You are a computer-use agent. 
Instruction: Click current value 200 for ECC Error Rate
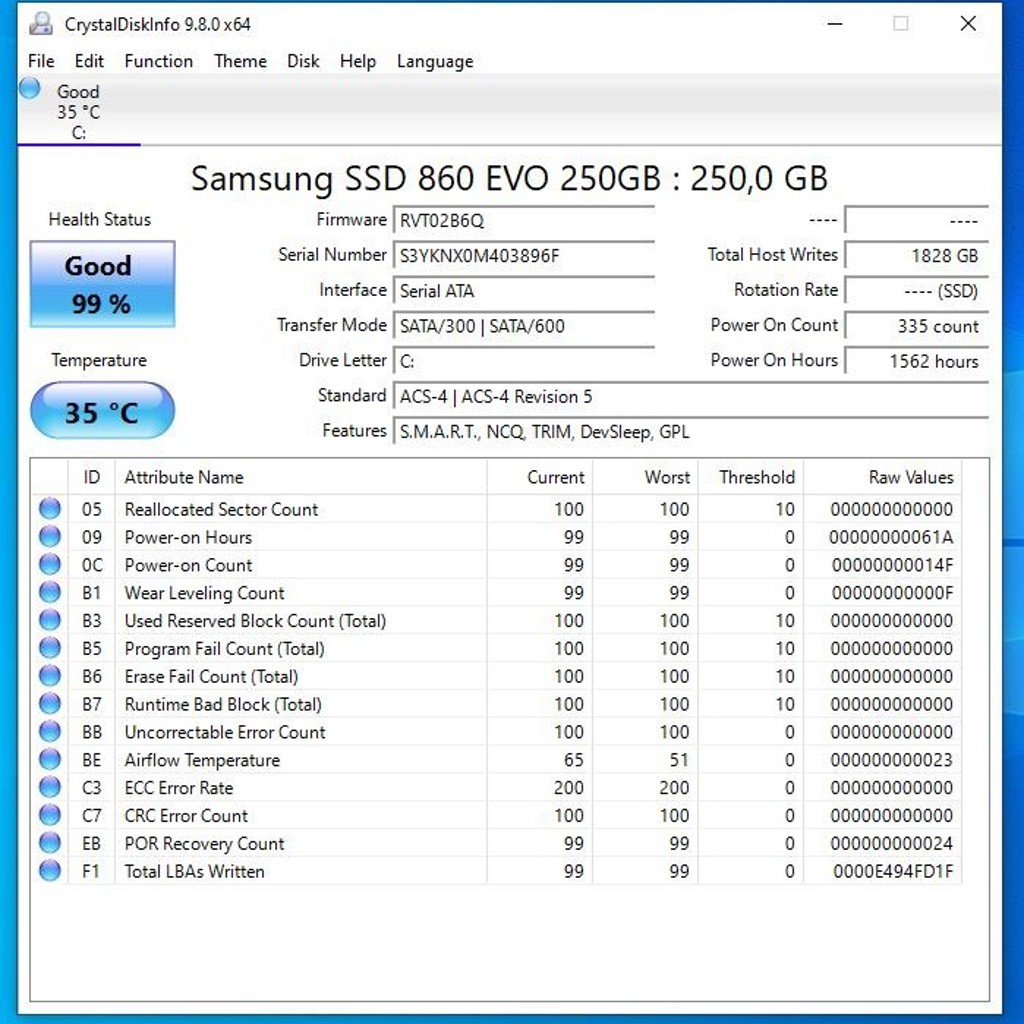tap(568, 788)
